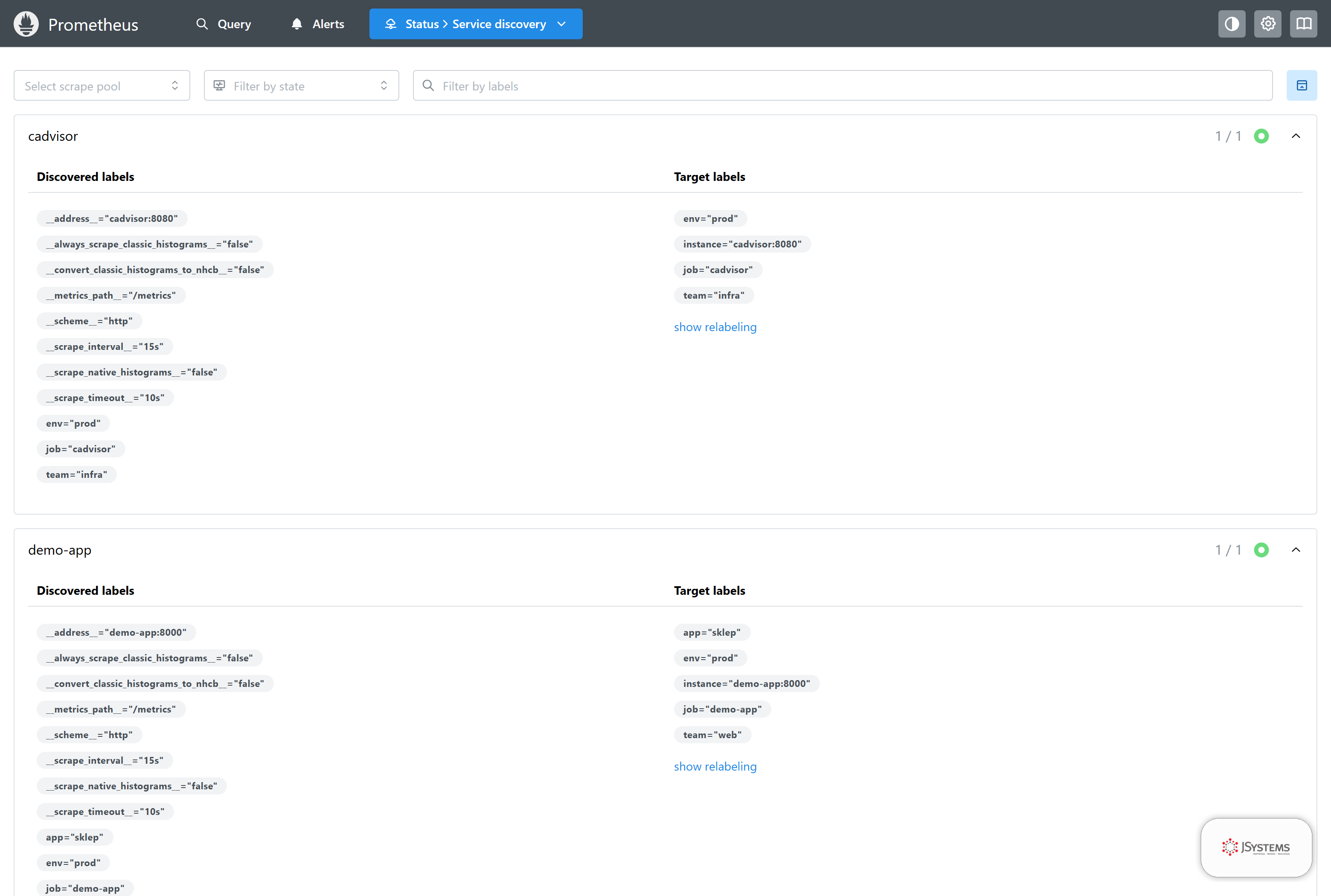The height and width of the screenshot is (896, 1331).
Task: Click the app="sklep" target label
Action: point(712,632)
